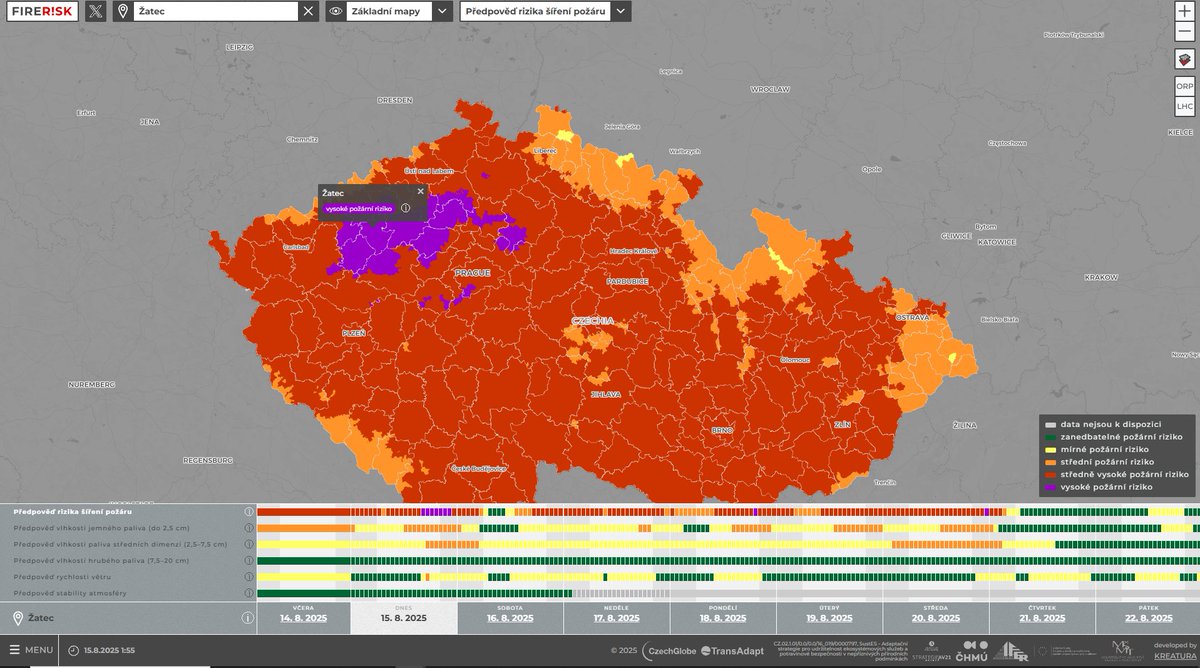The image size is (1200, 668).
Task: Click the PRAGUE label on the map
Action: 472,272
